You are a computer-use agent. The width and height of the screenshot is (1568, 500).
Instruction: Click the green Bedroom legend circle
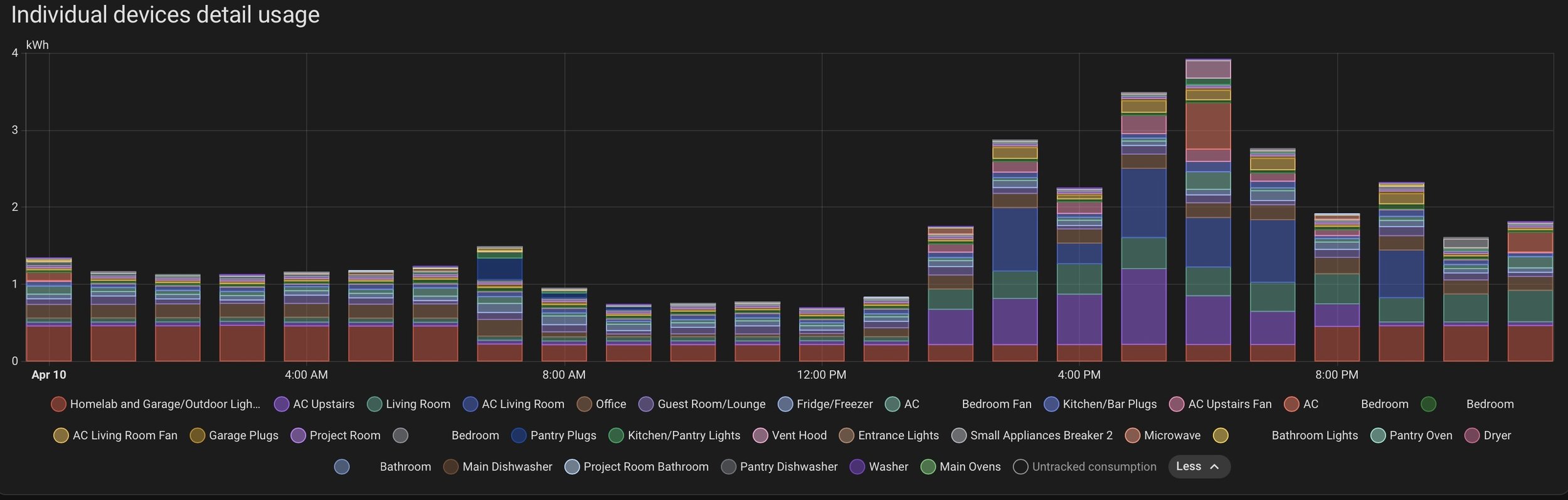click(x=1428, y=404)
